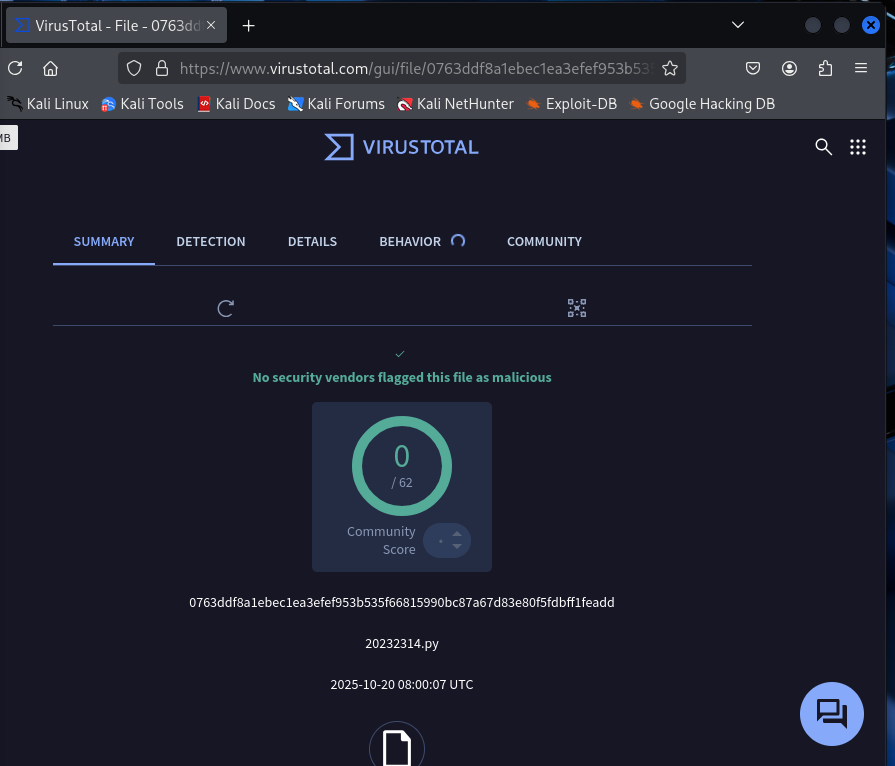The height and width of the screenshot is (766, 895).
Task: Vote down on the Community Score
Action: 457,546
